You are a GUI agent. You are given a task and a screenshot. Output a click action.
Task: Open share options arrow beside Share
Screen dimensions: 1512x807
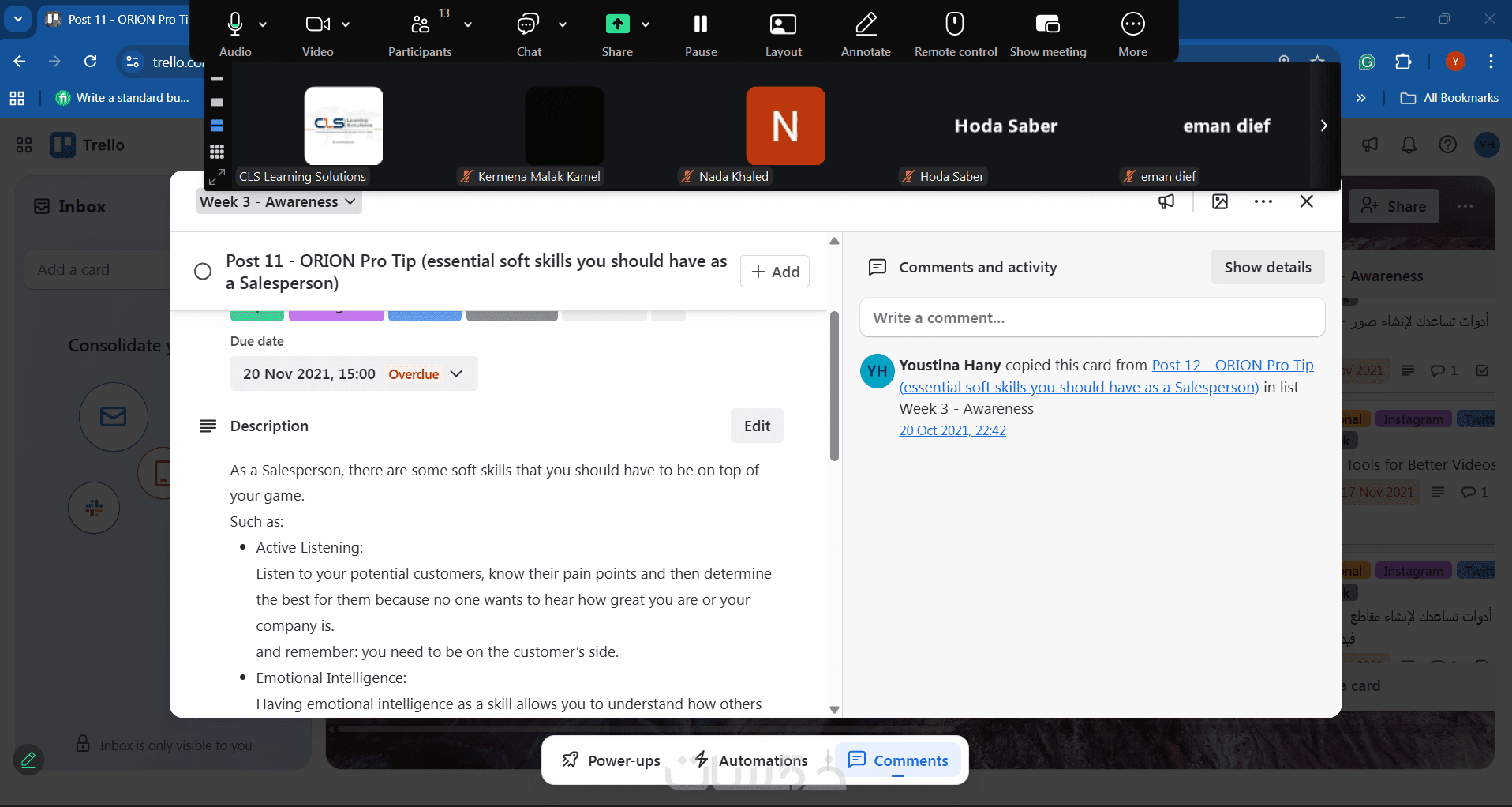pyautogui.click(x=646, y=24)
